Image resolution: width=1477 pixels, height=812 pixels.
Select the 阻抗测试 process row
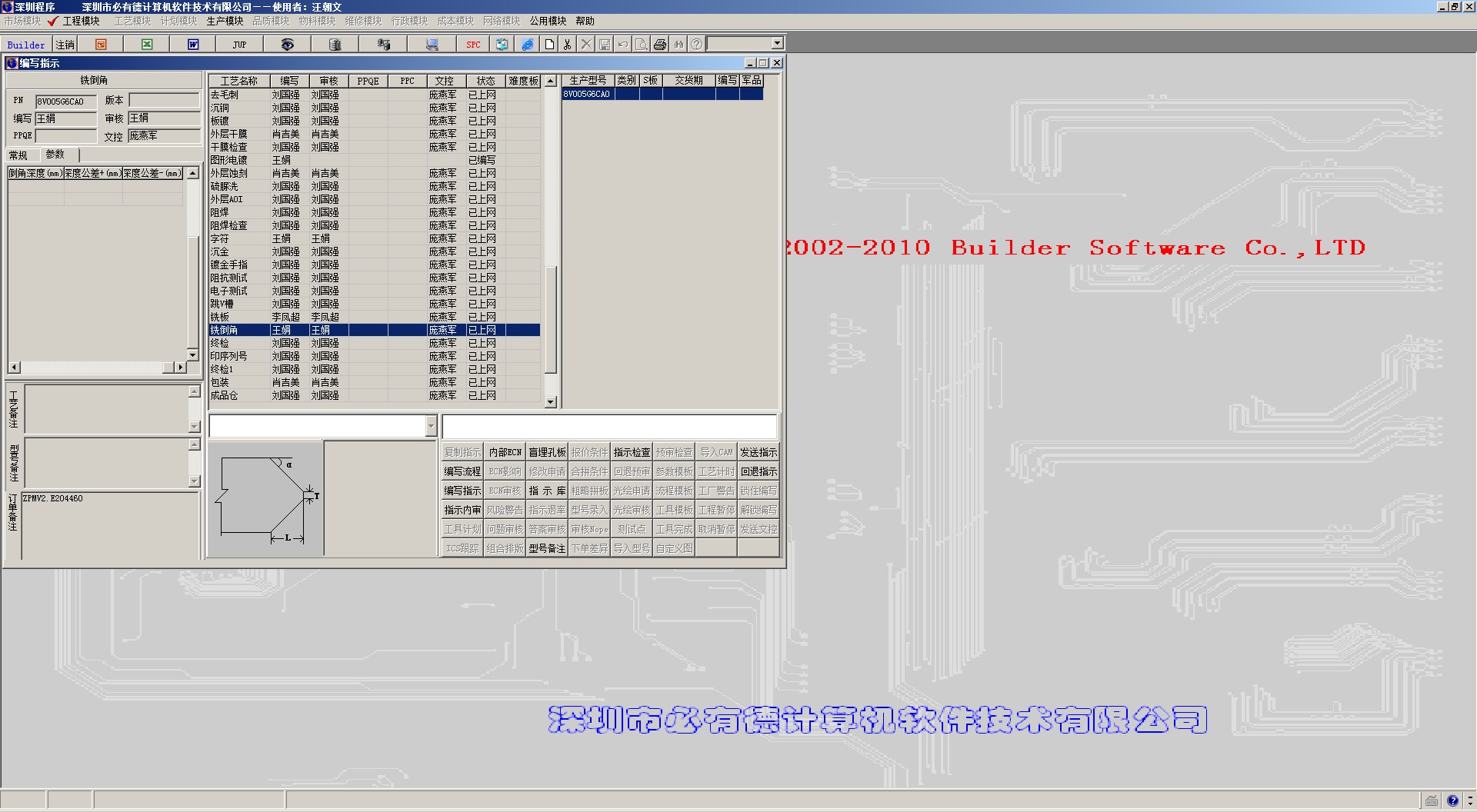tap(375, 278)
